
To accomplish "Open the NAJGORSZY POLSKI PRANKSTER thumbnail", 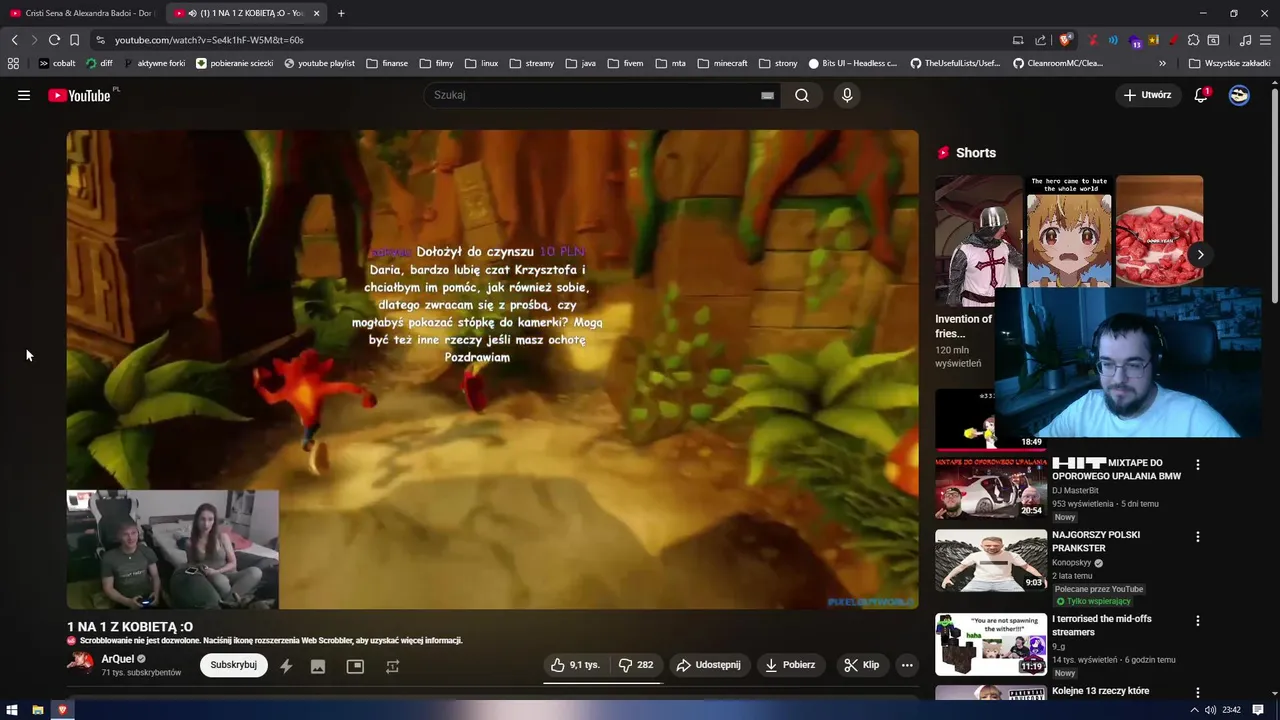I will pyautogui.click(x=991, y=561).
